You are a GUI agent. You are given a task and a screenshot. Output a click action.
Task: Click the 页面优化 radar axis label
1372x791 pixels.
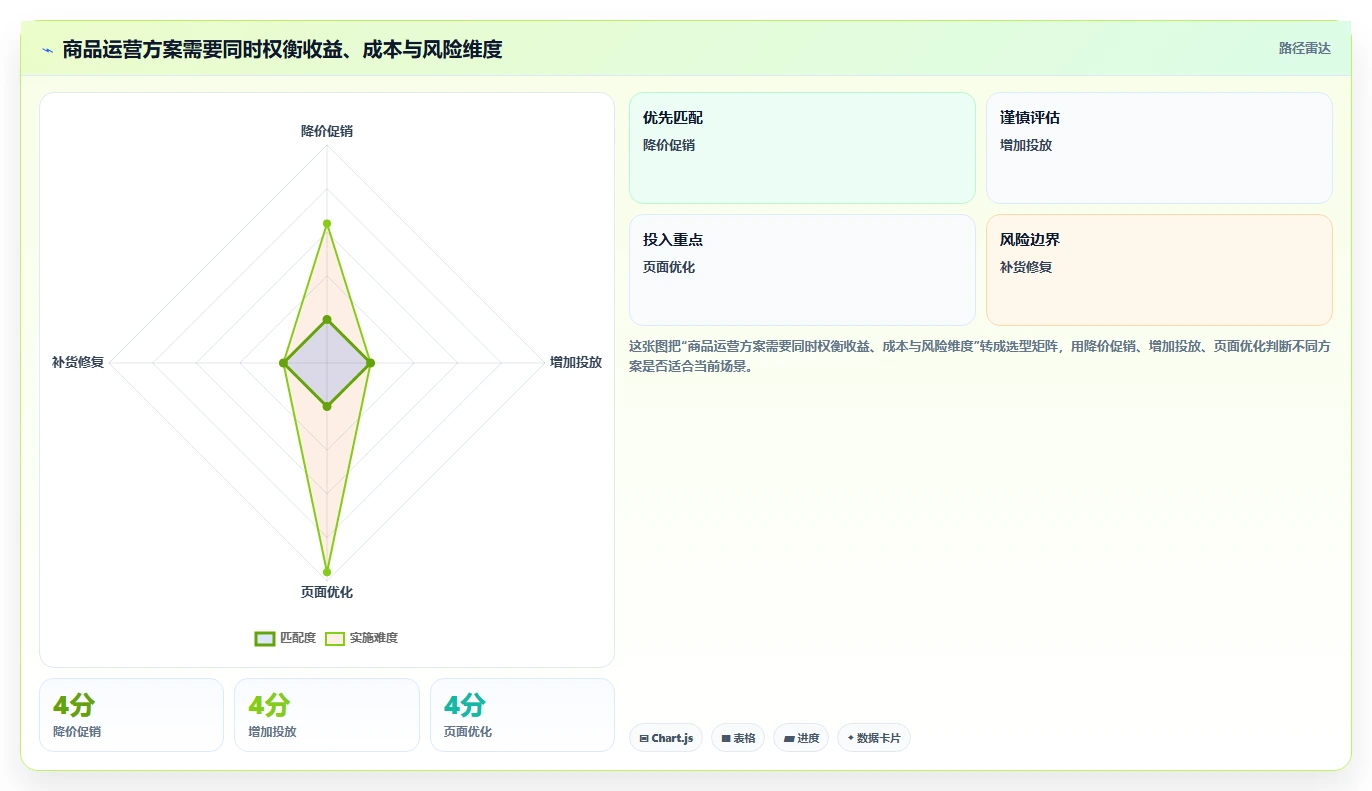coord(327,592)
